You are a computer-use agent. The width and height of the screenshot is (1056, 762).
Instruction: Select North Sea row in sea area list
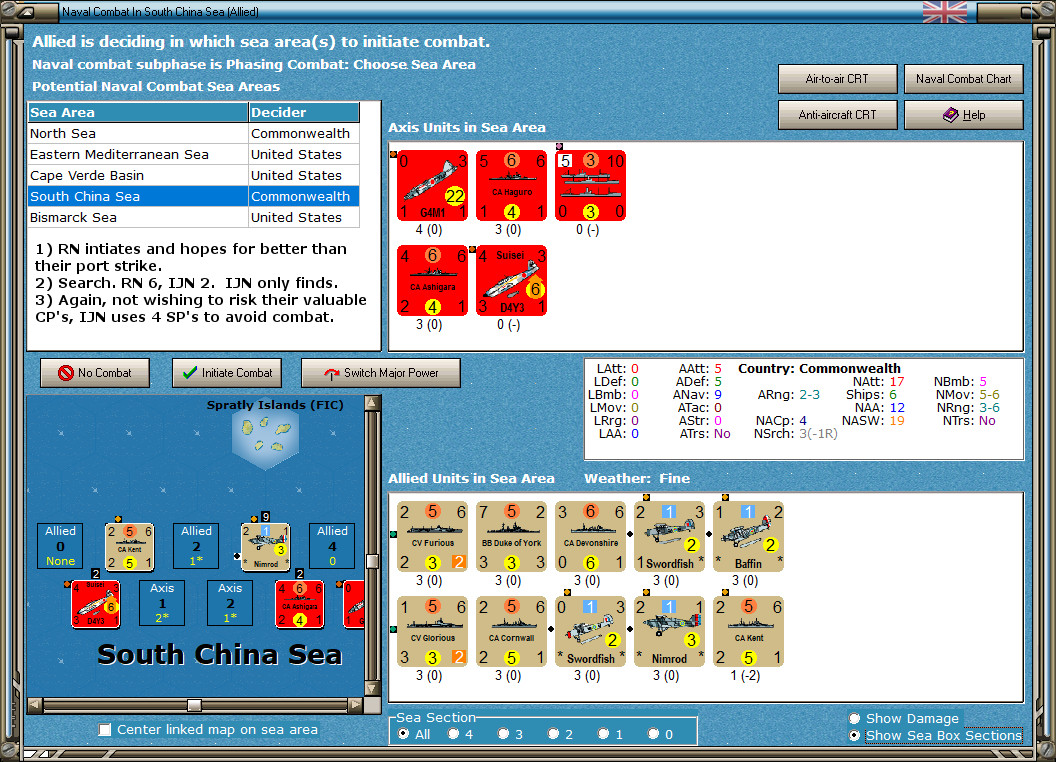194,133
